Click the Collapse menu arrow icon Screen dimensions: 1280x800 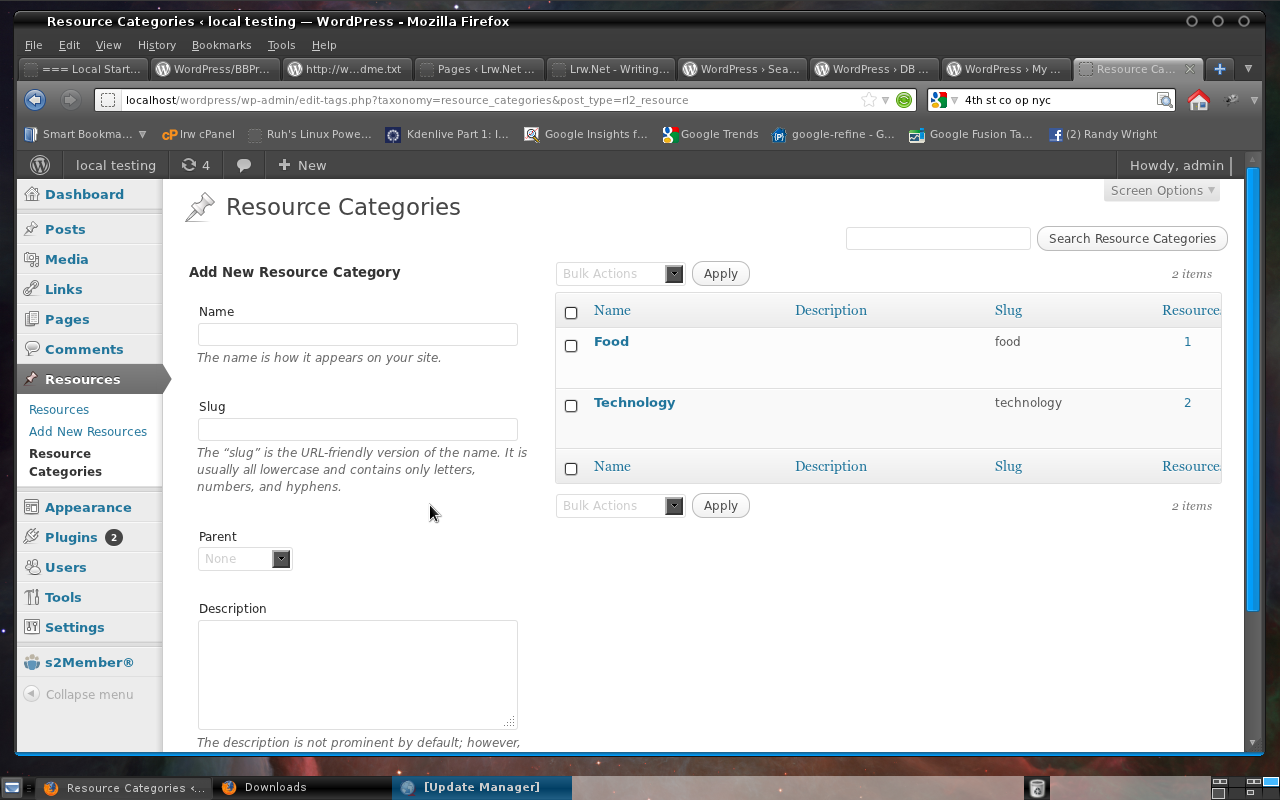31,694
